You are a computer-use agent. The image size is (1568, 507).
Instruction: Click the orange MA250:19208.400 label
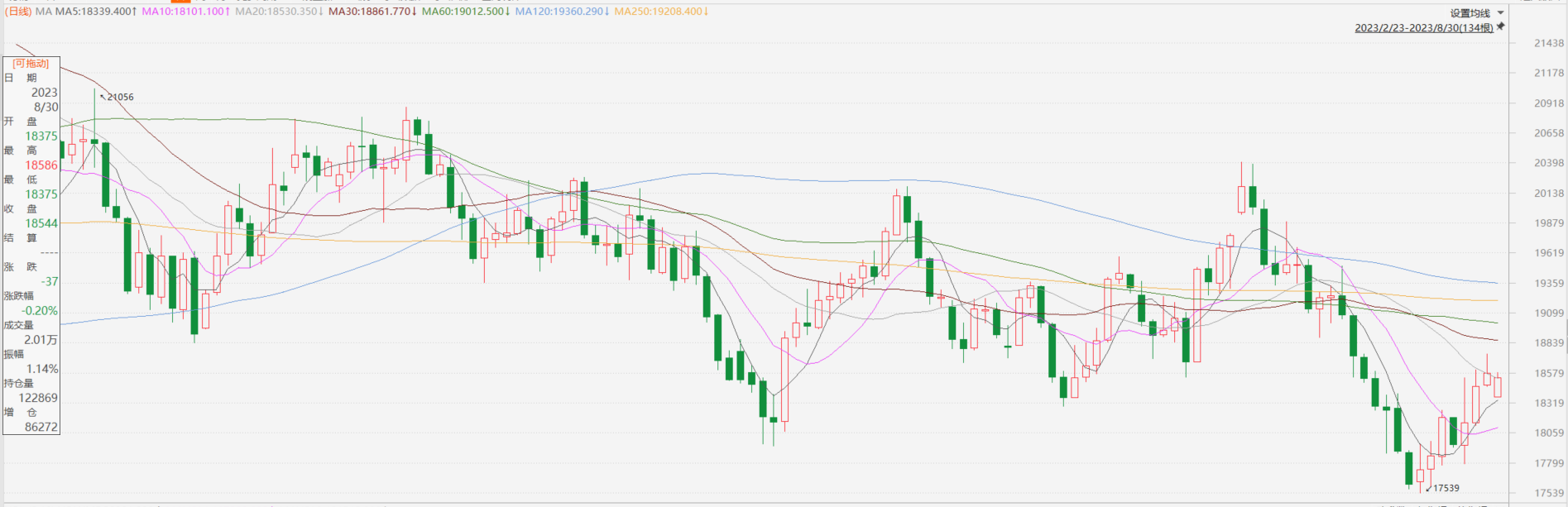[660, 12]
